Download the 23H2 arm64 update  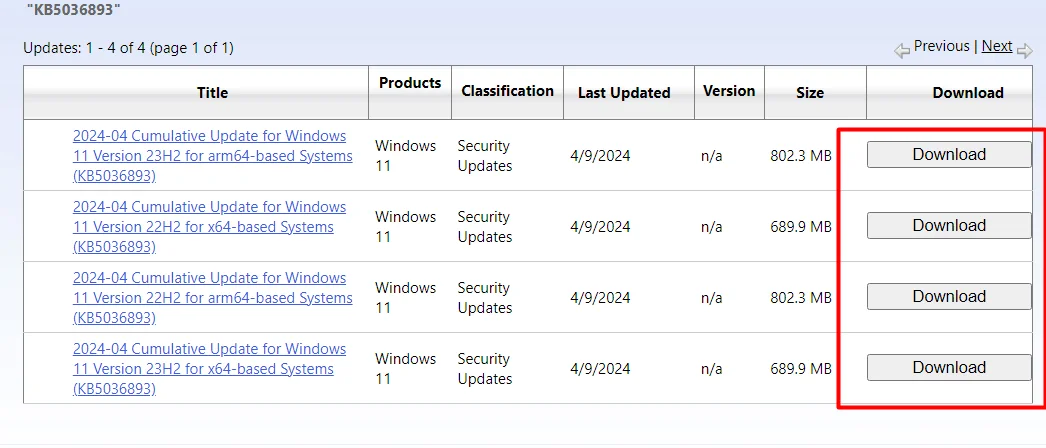[949, 155]
